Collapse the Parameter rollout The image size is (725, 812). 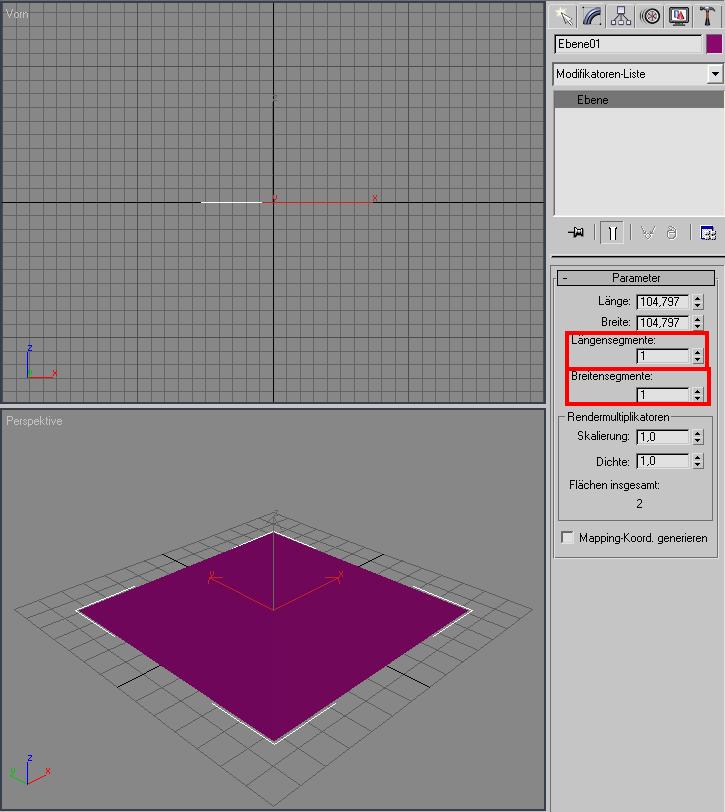click(x=636, y=278)
